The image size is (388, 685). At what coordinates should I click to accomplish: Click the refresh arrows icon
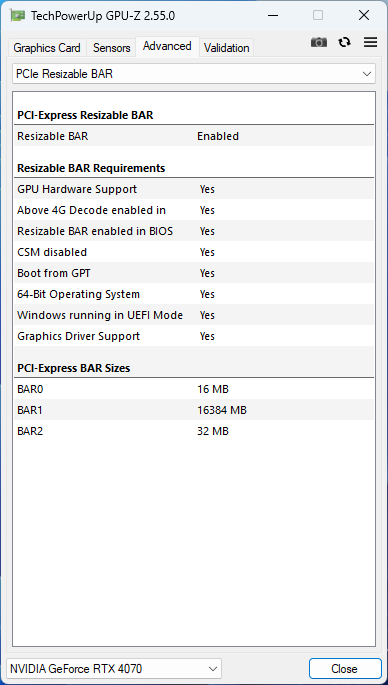point(344,42)
